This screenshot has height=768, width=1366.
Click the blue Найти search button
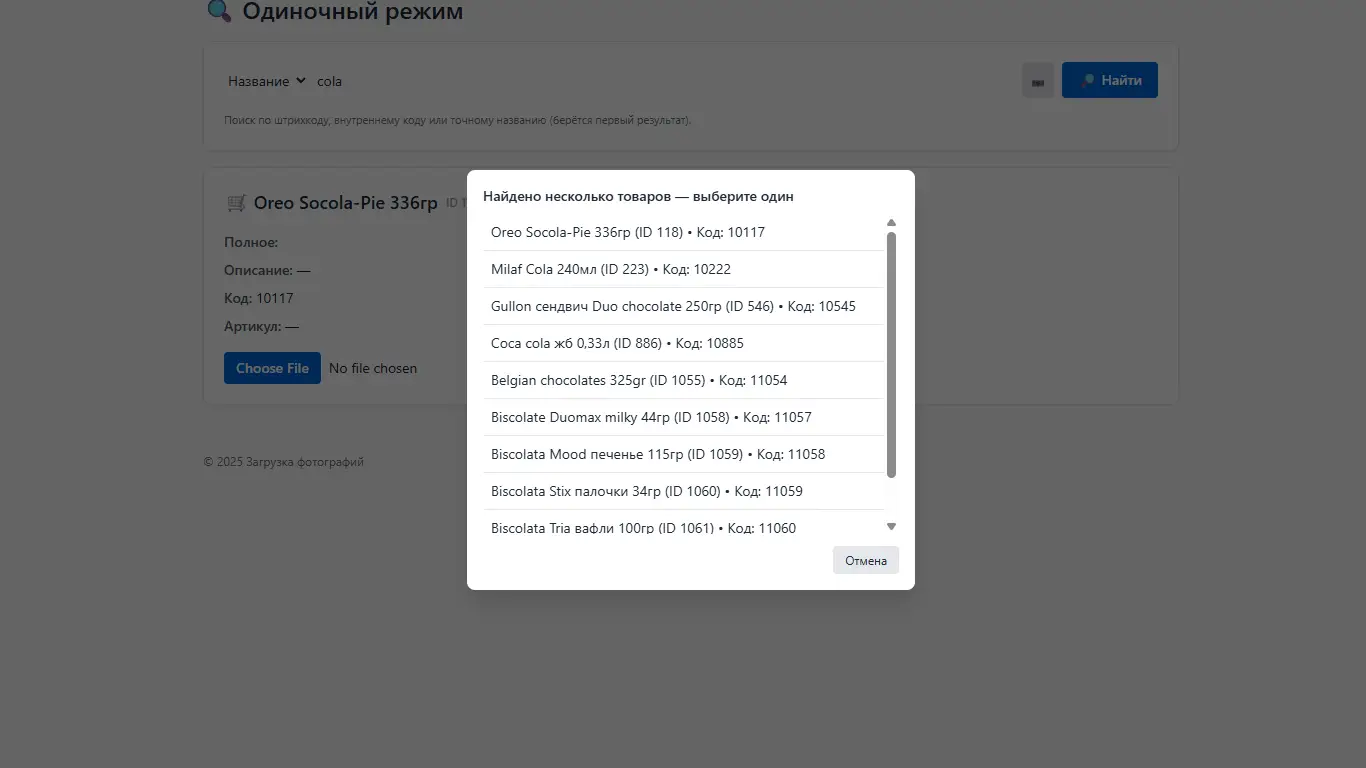click(x=1109, y=80)
